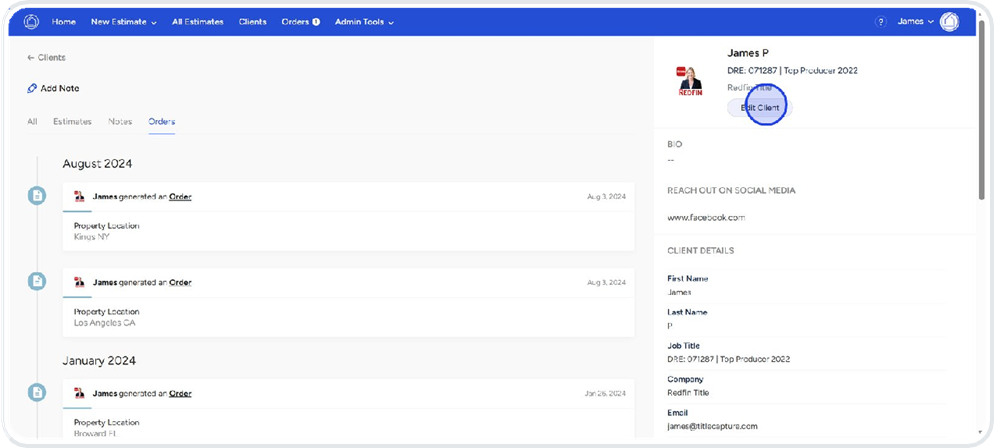Go to Home in the navbar
This screenshot has width=994, height=448.
[x=63, y=22]
